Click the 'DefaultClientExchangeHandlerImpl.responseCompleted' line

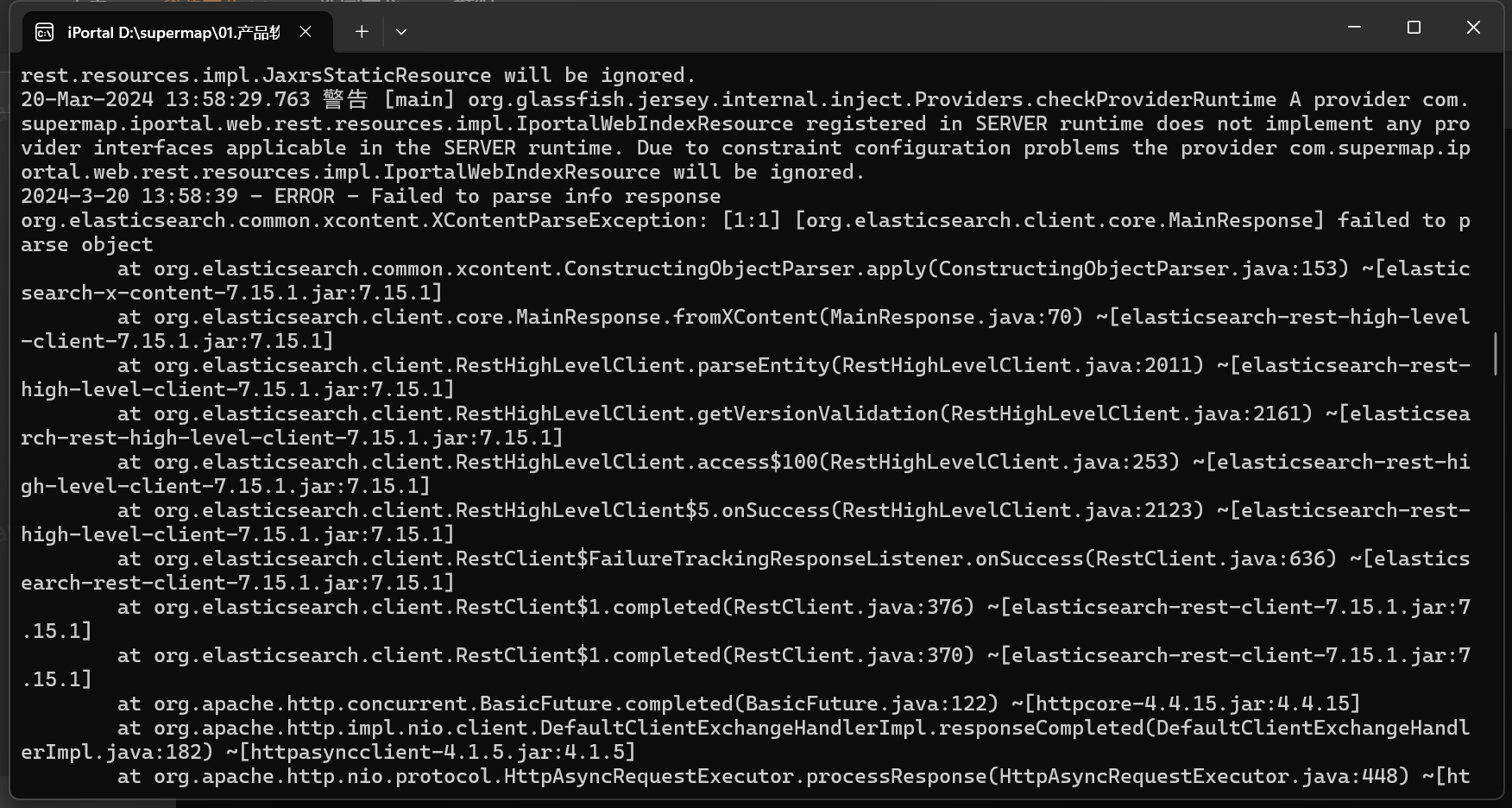(x=746, y=740)
